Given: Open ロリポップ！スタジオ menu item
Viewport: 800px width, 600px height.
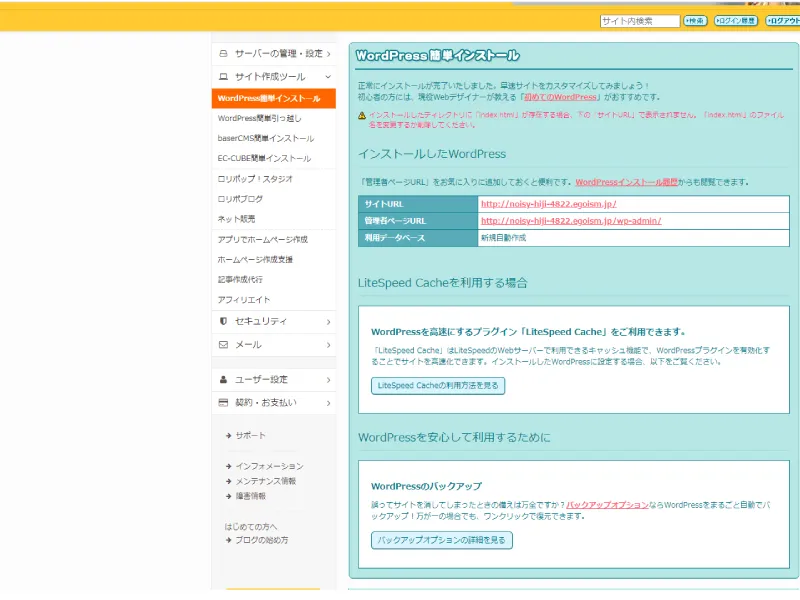Looking at the screenshot, I should click(255, 179).
